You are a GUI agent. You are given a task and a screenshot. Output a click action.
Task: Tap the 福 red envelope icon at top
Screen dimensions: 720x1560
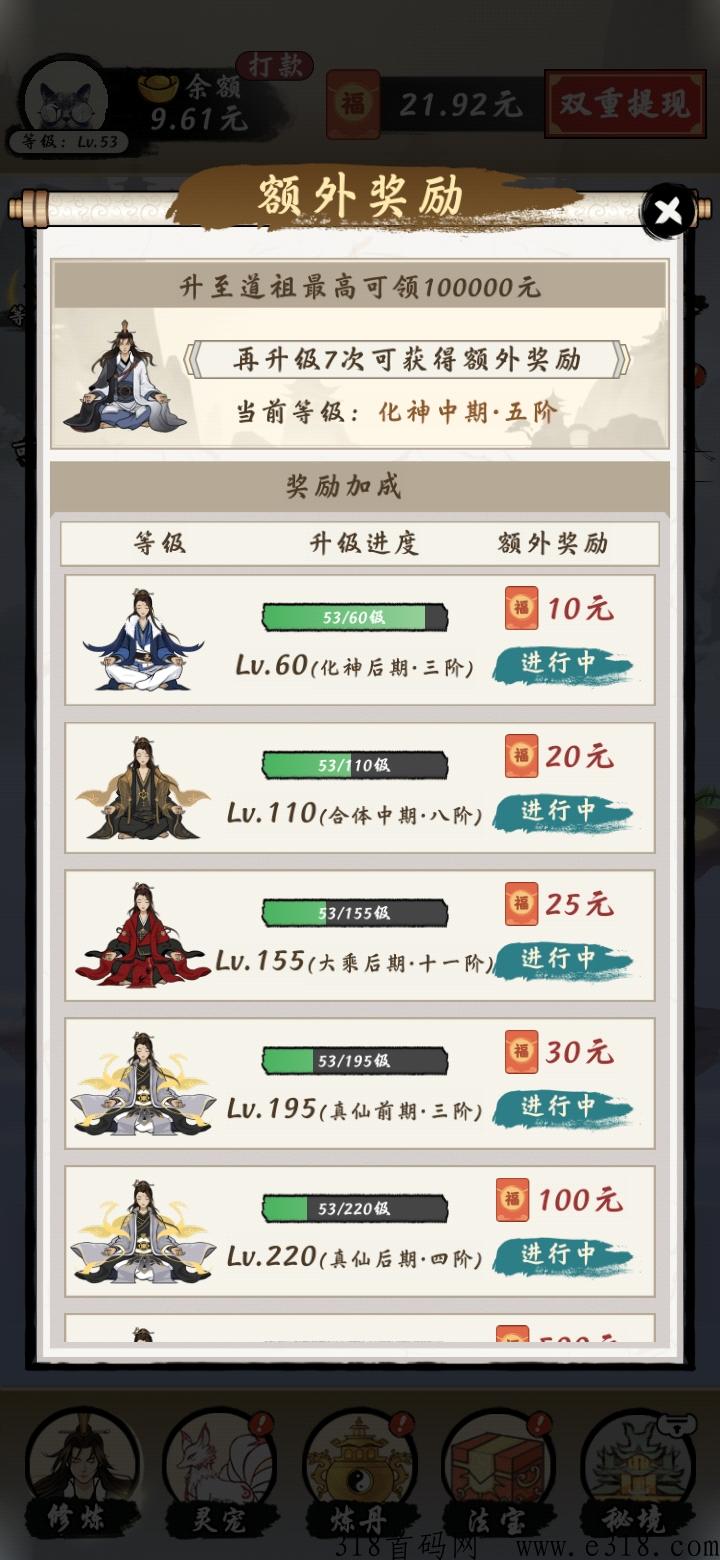coord(353,104)
